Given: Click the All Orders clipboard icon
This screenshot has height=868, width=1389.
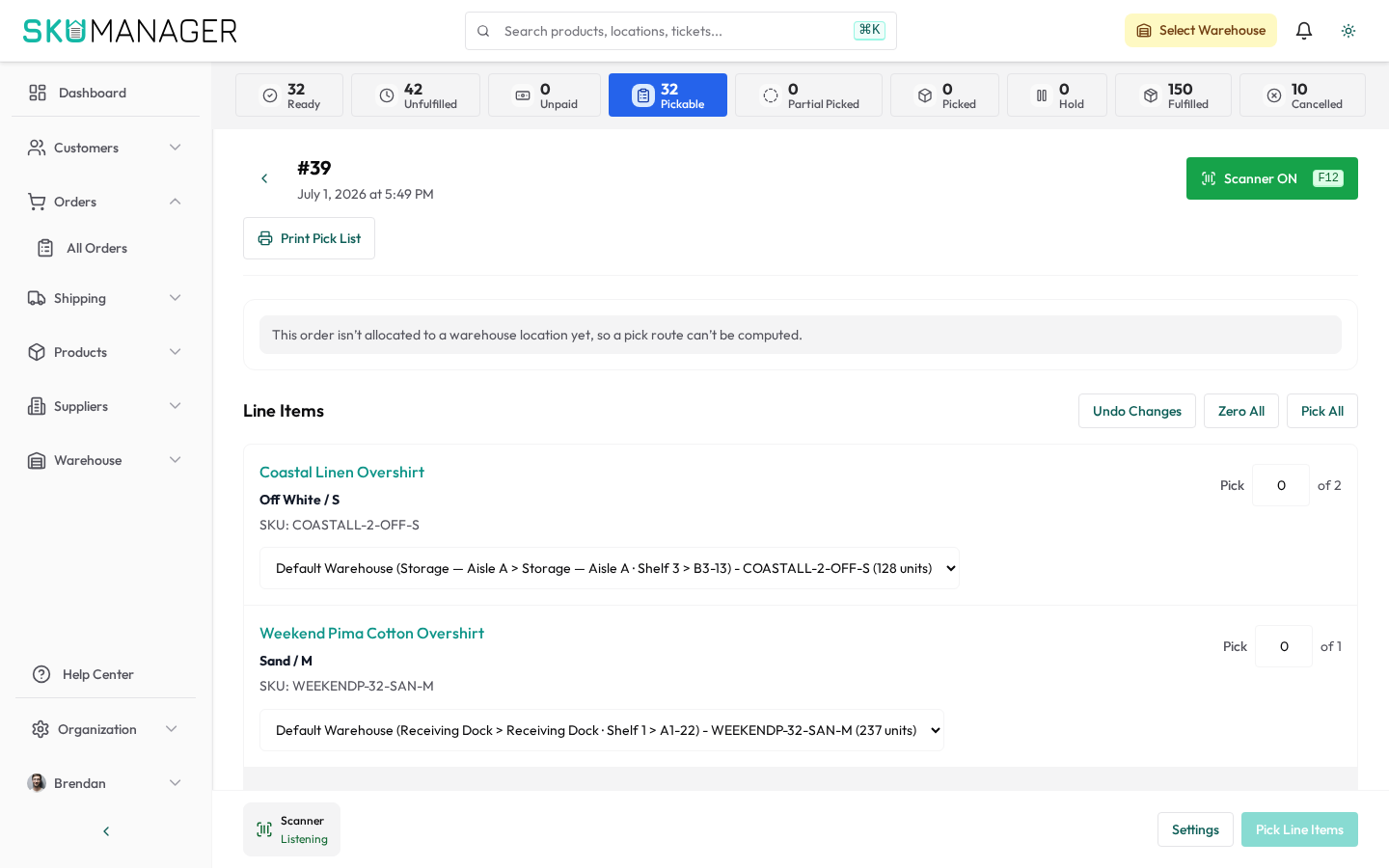Looking at the screenshot, I should [45, 248].
